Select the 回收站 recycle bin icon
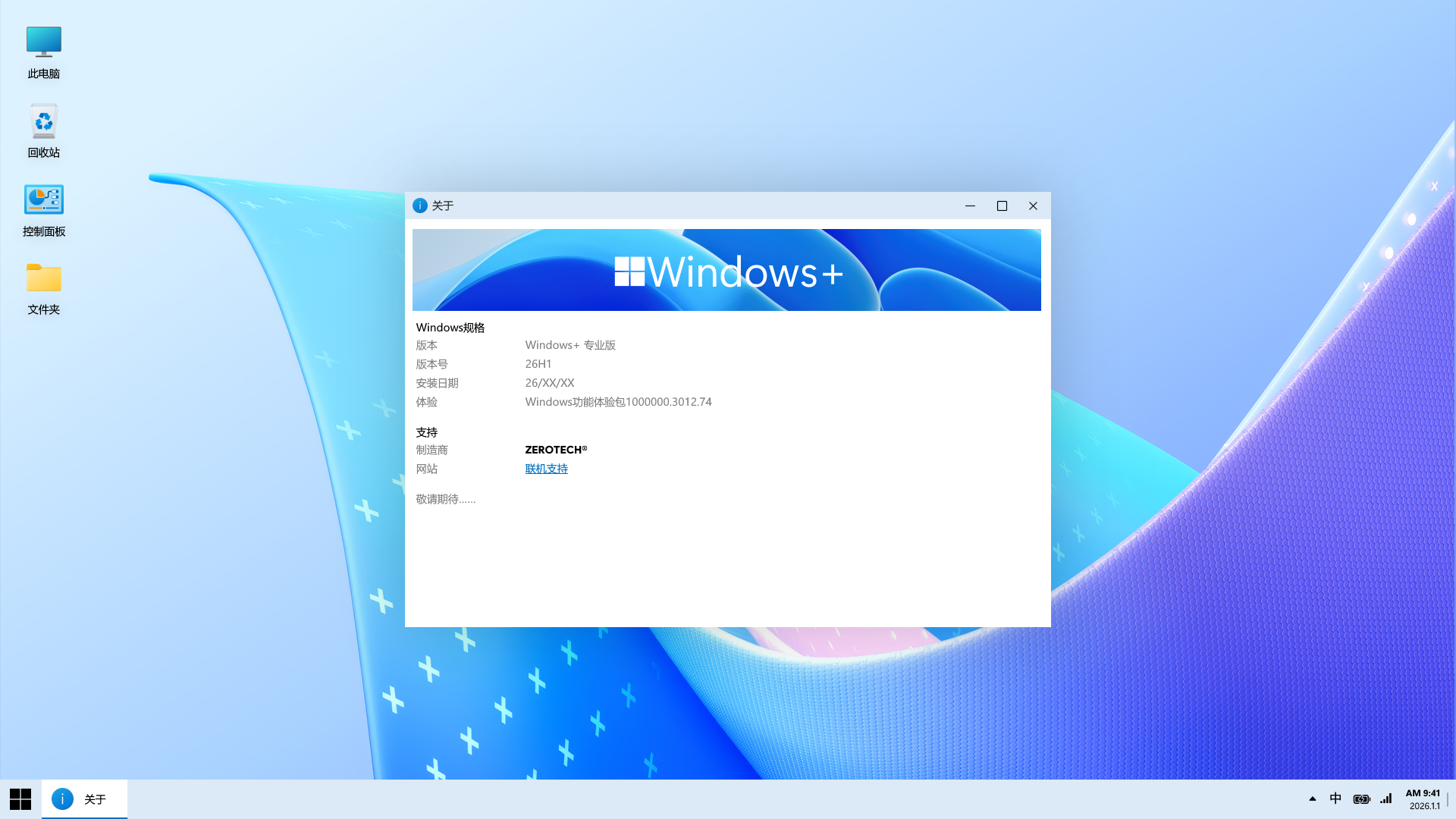 (x=43, y=130)
